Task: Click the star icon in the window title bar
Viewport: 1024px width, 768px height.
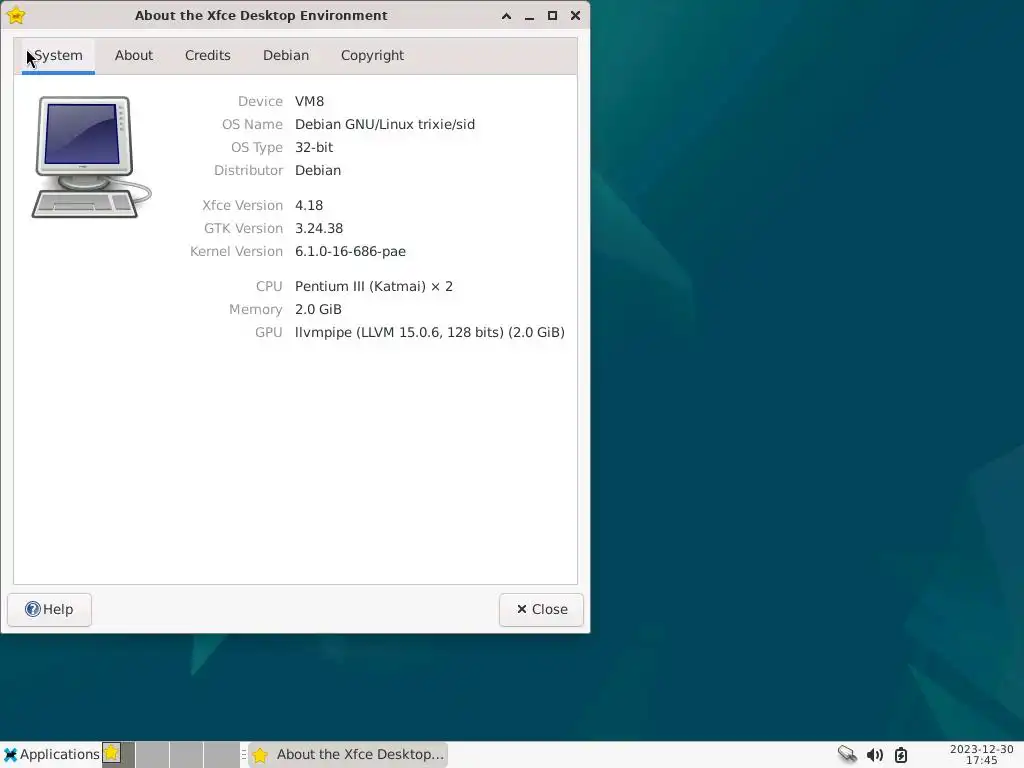Action: (x=16, y=15)
